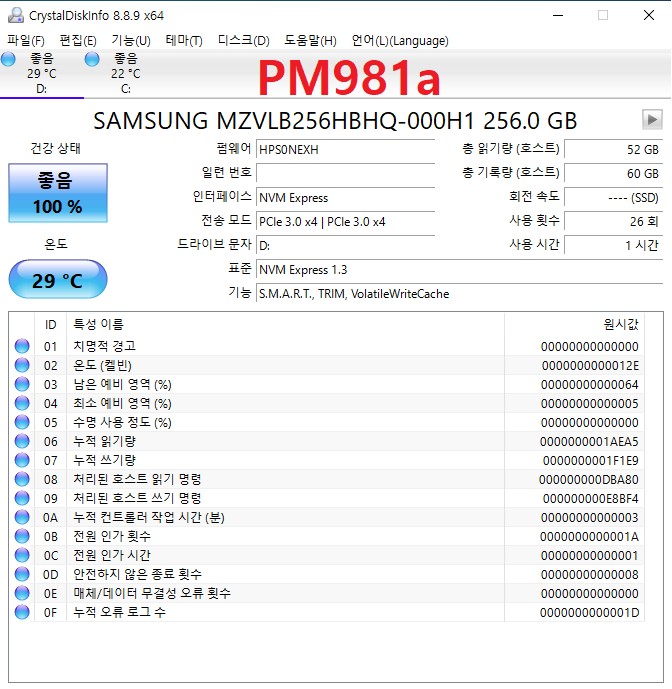Select the C: disk tab at 22 °C
Image resolution: width=672 pixels, height=689 pixels.
[x=126, y=74]
